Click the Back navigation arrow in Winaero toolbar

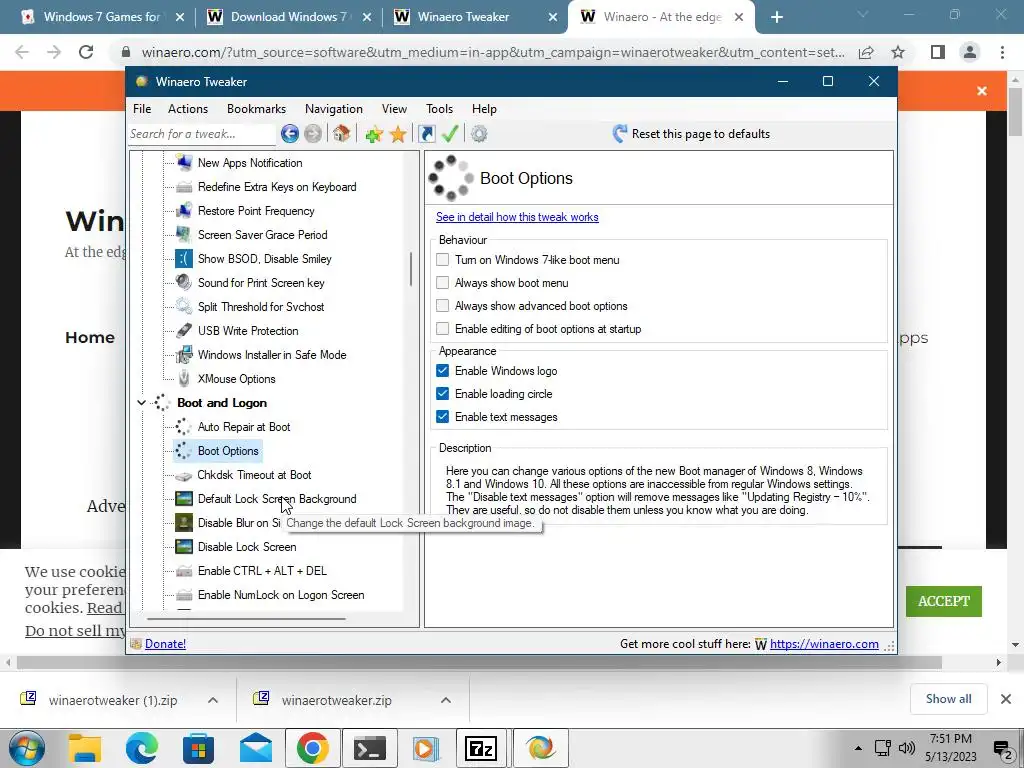coord(290,134)
